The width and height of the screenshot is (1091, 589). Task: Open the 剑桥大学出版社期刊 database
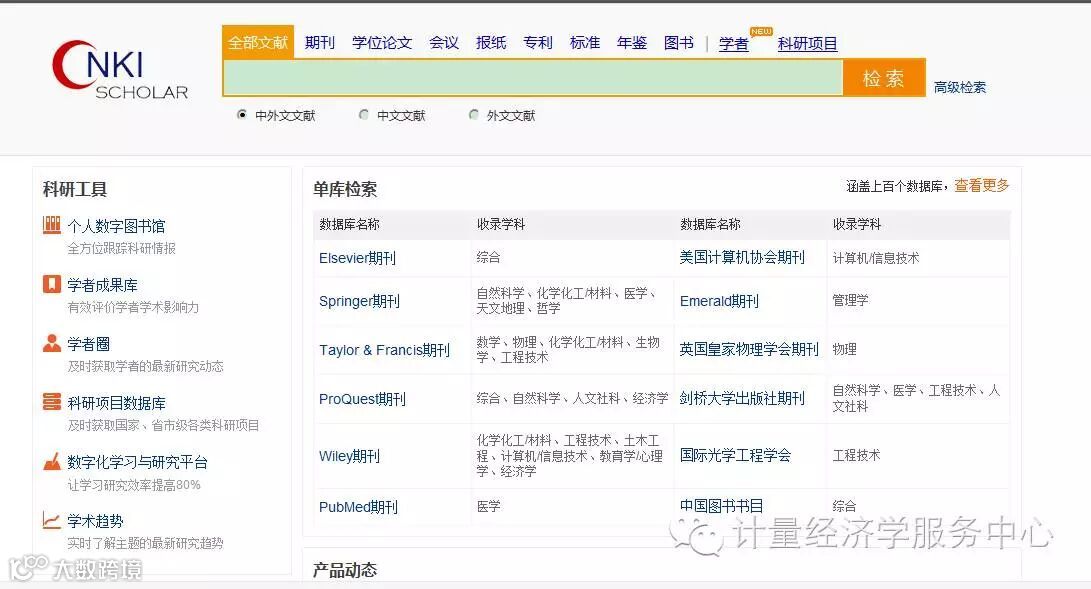pos(742,398)
